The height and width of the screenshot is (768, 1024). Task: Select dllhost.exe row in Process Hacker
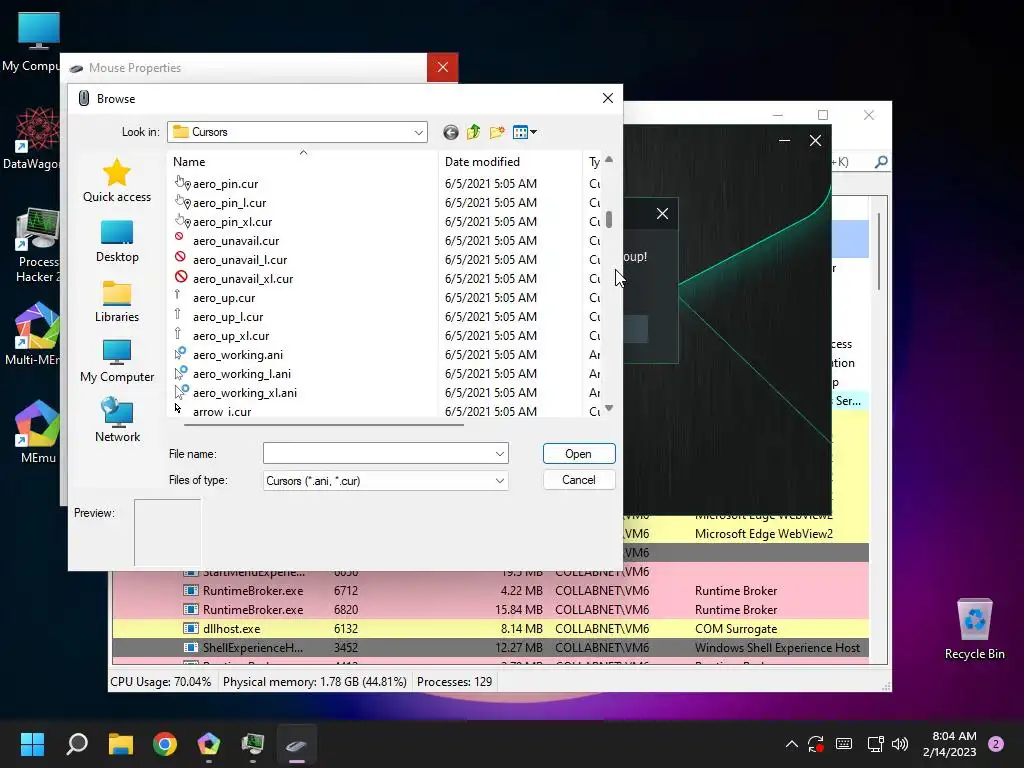(x=490, y=629)
